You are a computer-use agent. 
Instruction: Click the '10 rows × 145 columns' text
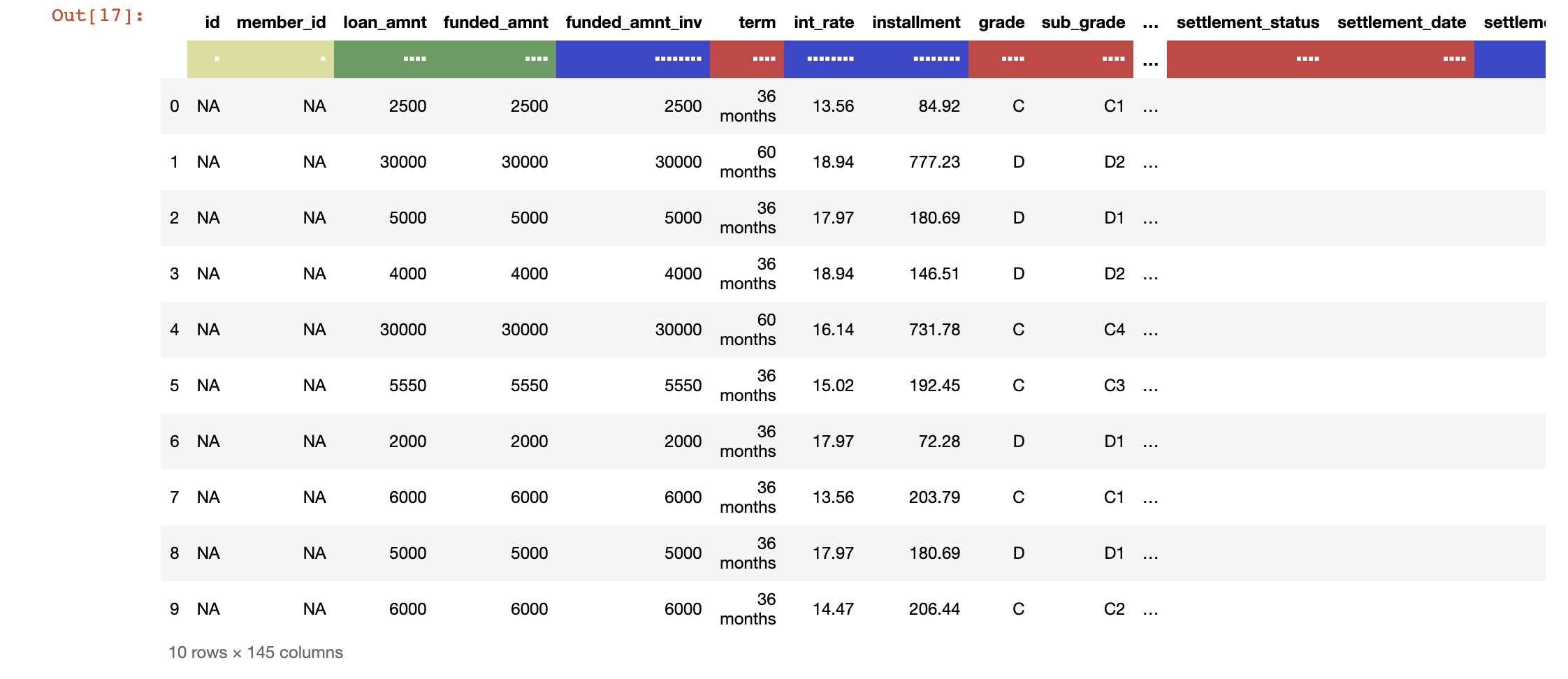click(x=255, y=652)
